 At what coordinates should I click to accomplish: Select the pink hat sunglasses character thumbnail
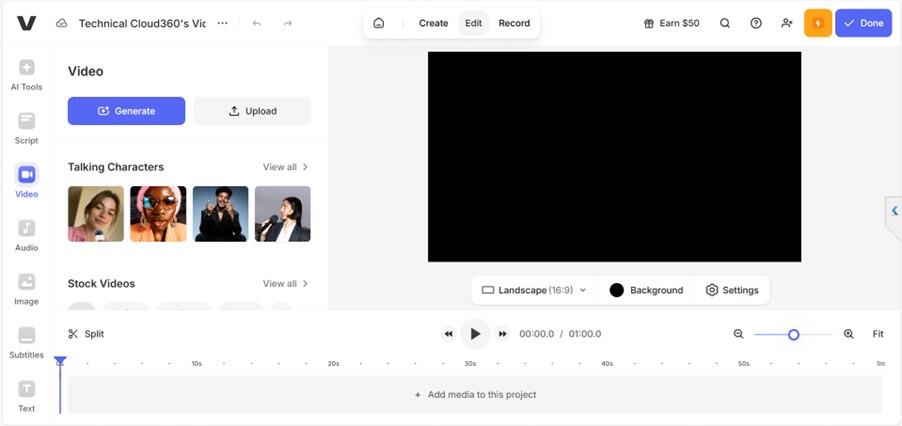pos(158,214)
